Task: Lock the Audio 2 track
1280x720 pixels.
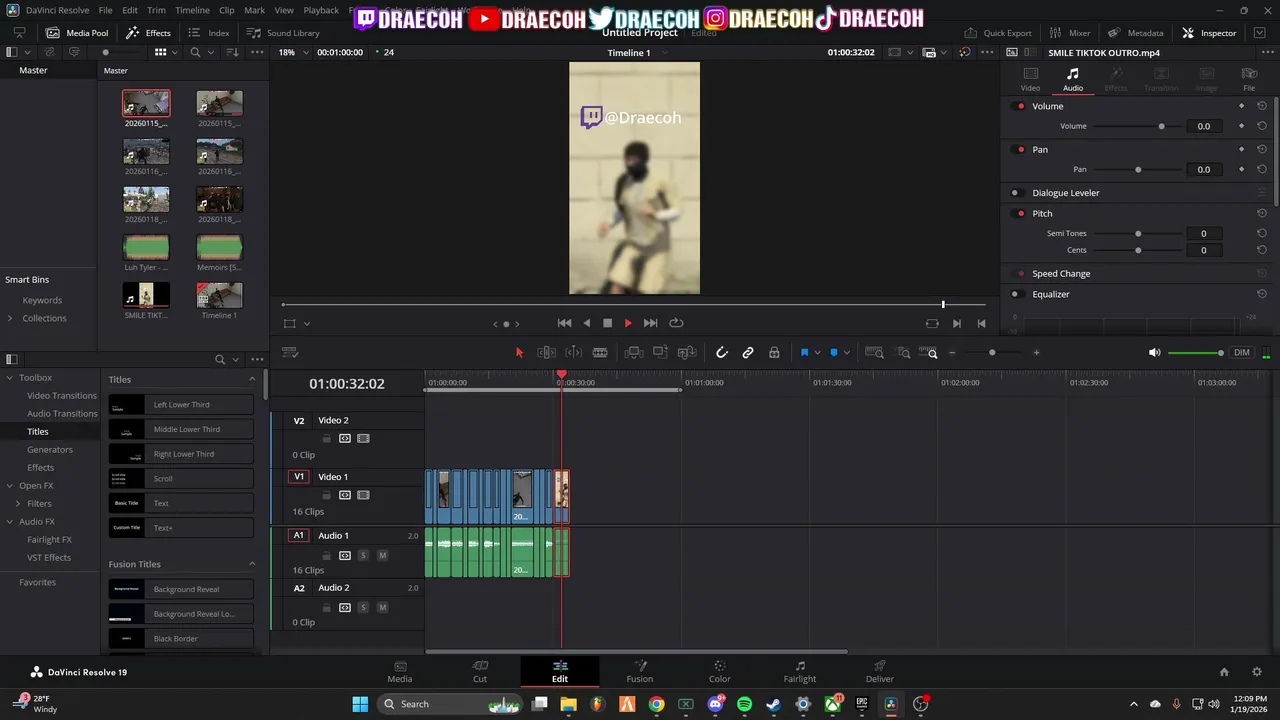Action: 326,607
